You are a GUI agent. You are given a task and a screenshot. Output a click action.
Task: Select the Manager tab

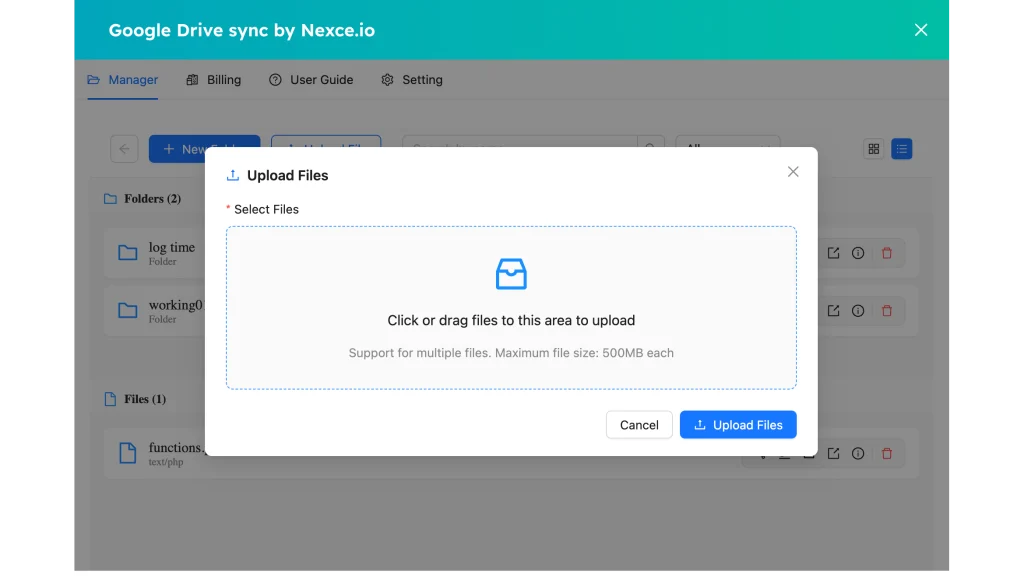123,80
